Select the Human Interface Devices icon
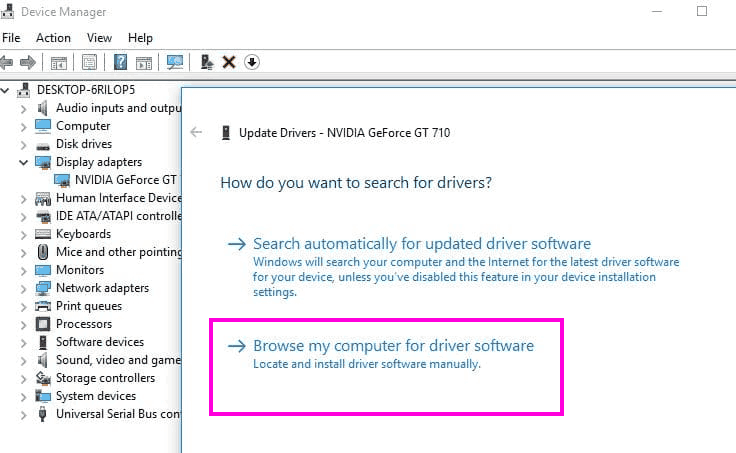The height and width of the screenshot is (453, 736). [43, 199]
